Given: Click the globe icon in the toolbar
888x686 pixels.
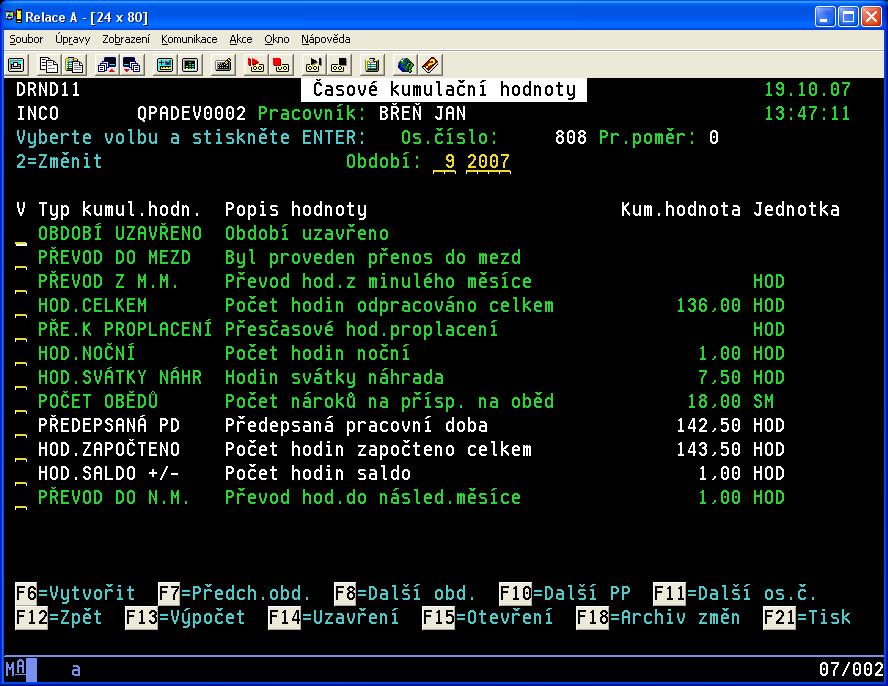Looking at the screenshot, I should point(405,64).
